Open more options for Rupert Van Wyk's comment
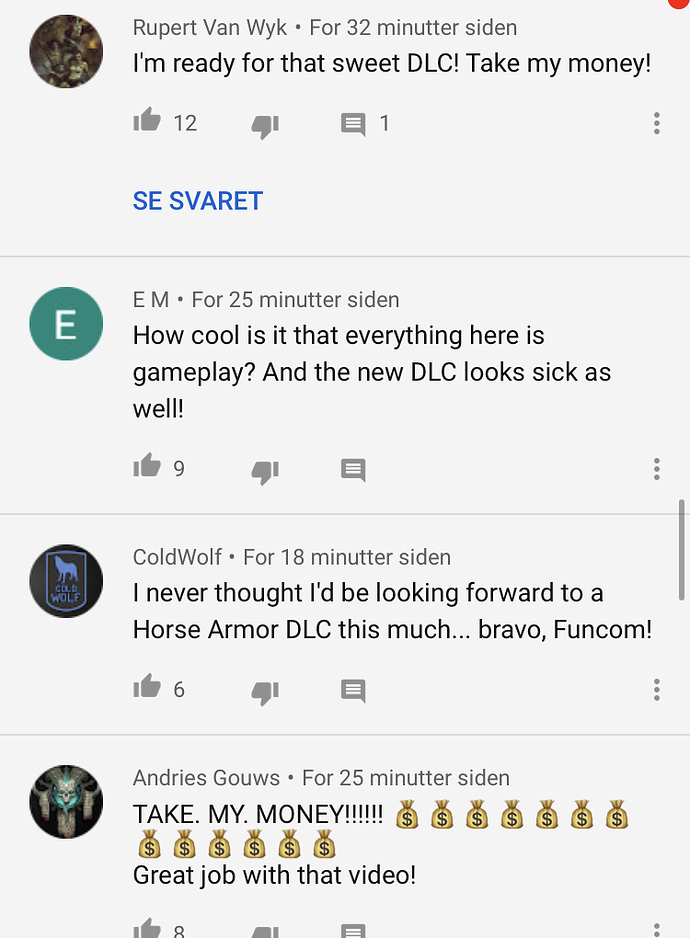Screen dimensions: 690x938 coord(656,123)
